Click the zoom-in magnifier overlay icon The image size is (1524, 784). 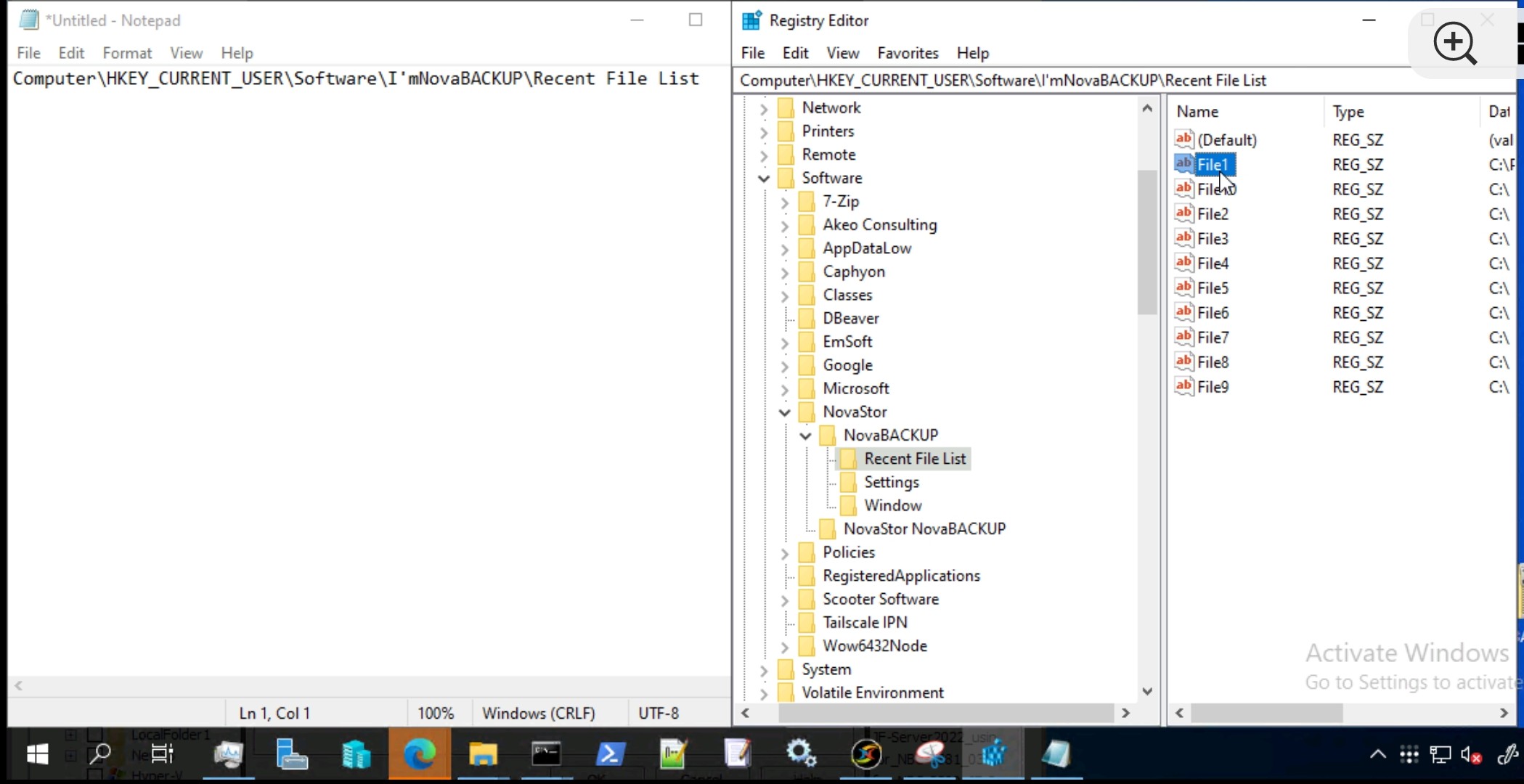[x=1455, y=43]
